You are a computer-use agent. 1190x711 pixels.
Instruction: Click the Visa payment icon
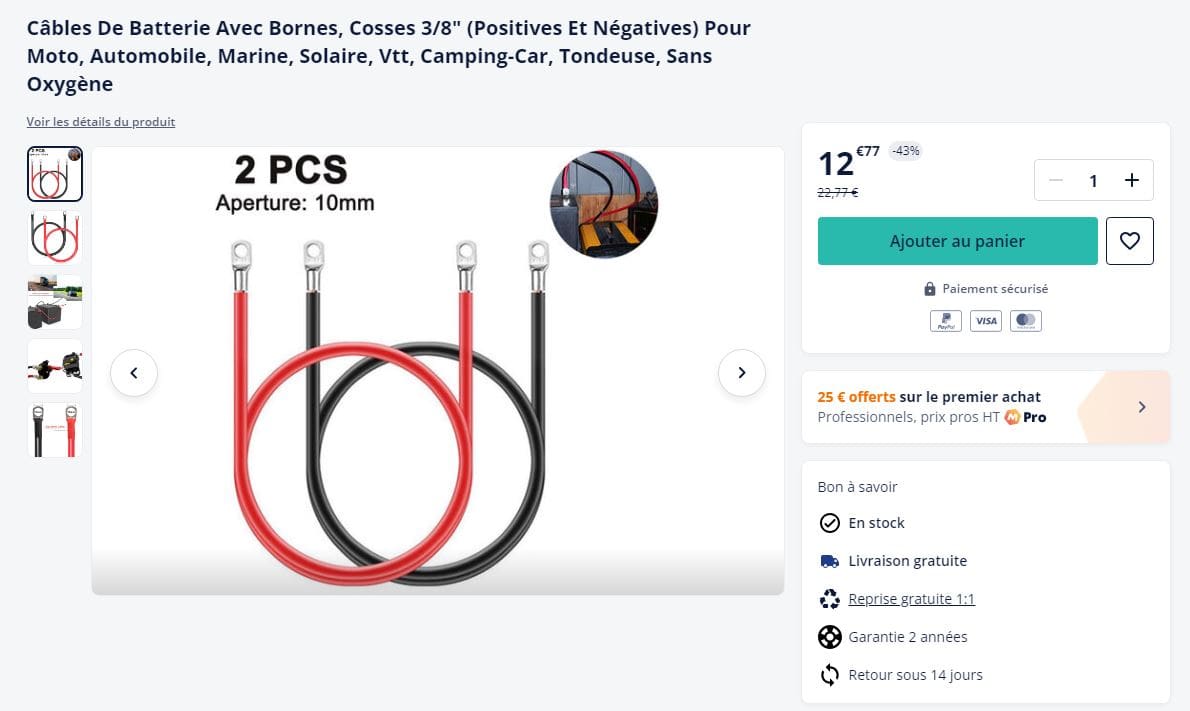[x=985, y=321]
